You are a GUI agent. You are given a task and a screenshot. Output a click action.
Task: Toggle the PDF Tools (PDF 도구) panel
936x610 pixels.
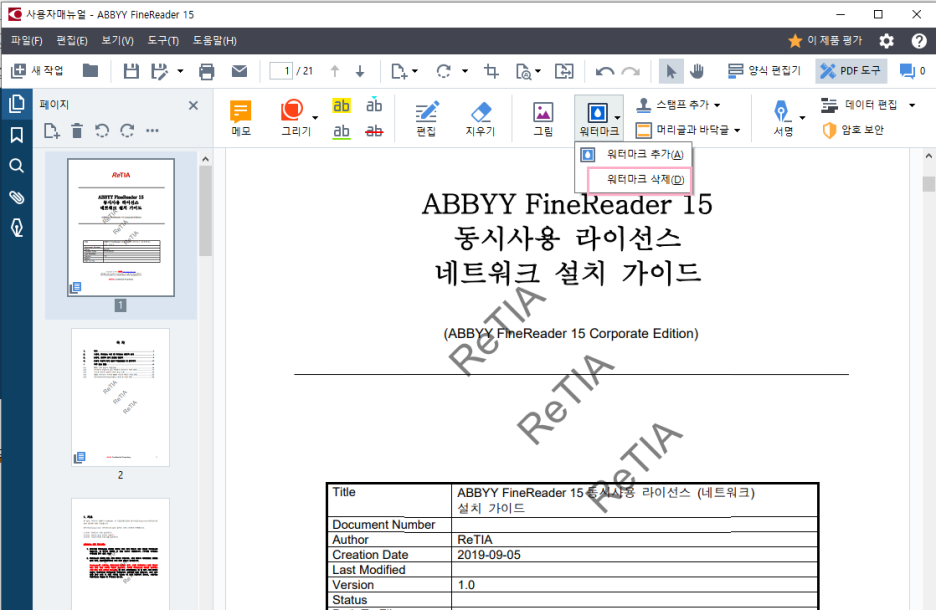851,71
